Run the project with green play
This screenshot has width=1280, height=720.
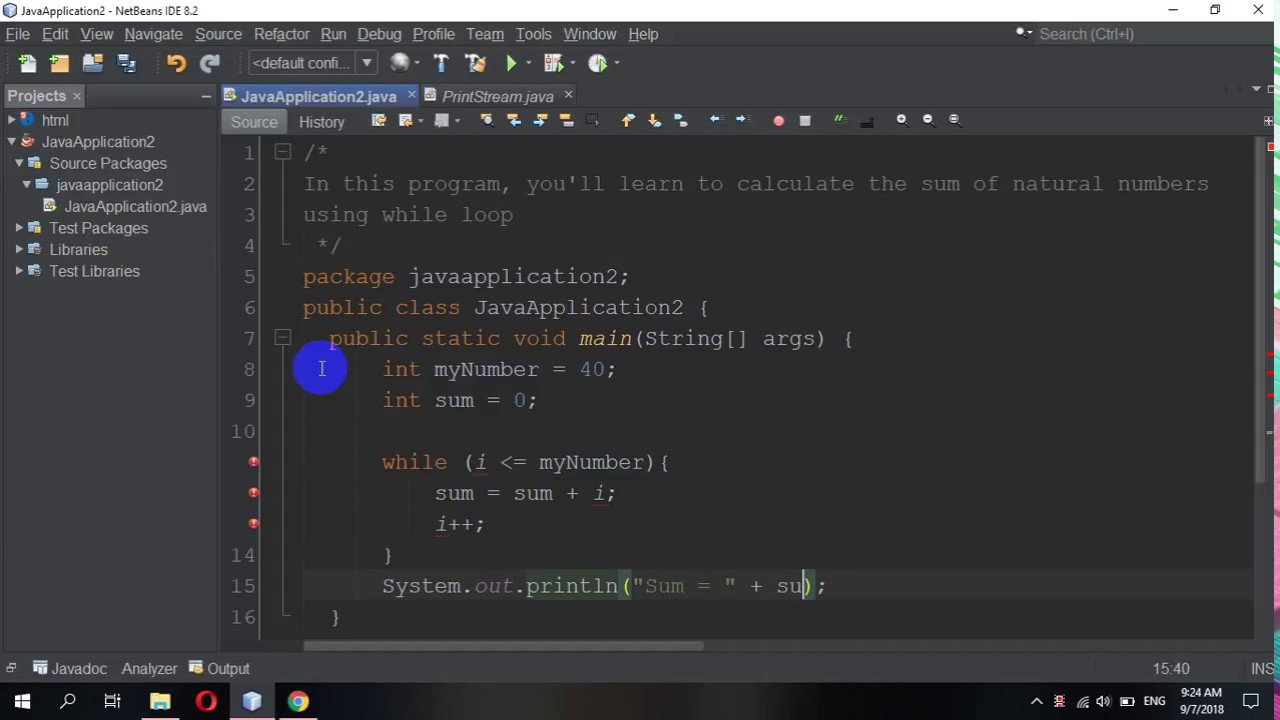511,63
